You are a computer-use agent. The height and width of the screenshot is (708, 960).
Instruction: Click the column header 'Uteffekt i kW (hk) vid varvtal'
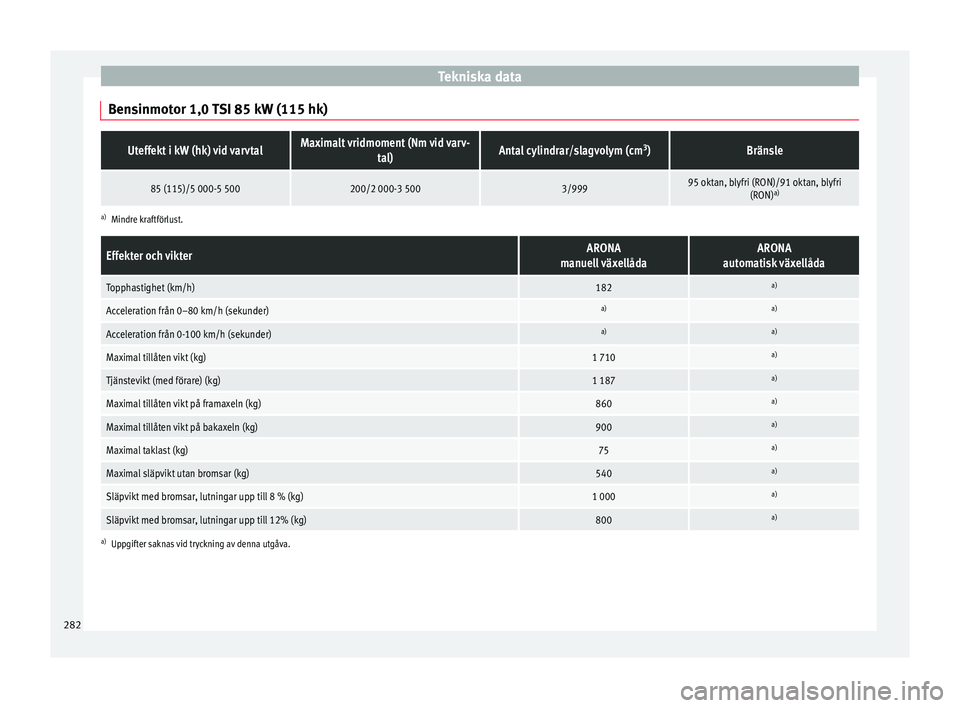tap(195, 151)
